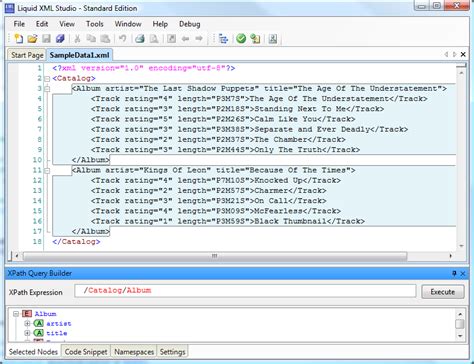Click the XPath Expression input field
The image size is (474, 364).
tap(245, 291)
